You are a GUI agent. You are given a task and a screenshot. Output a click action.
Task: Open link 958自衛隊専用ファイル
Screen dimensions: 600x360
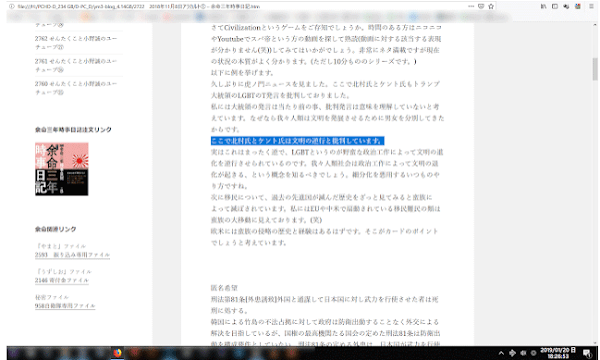pyautogui.click(x=65, y=306)
